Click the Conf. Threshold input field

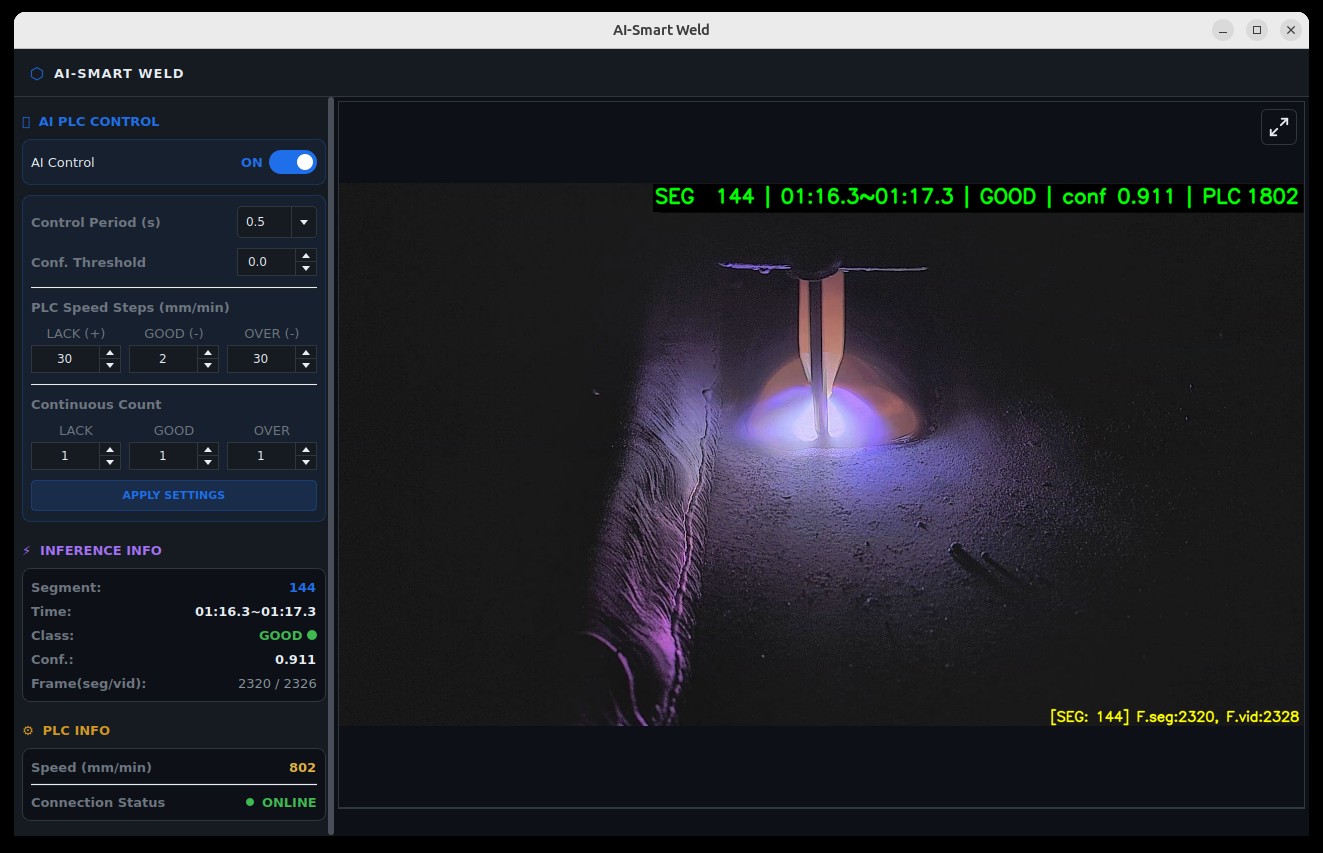tap(266, 262)
